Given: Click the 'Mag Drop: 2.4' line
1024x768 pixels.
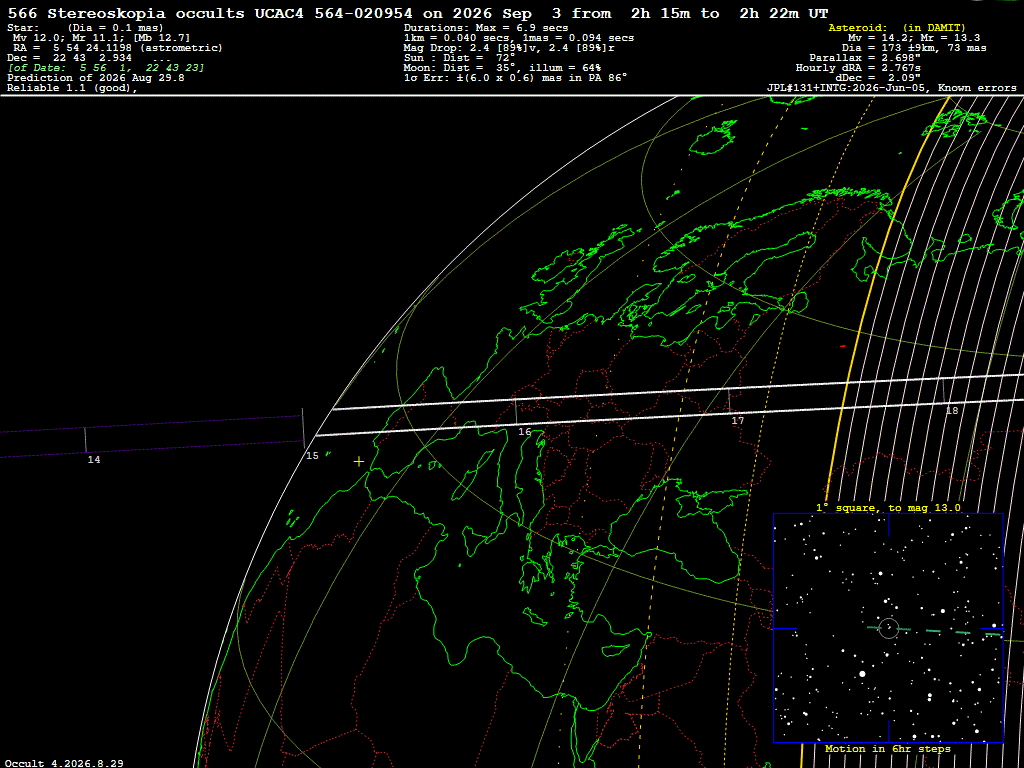Looking at the screenshot, I should click(x=509, y=48).
